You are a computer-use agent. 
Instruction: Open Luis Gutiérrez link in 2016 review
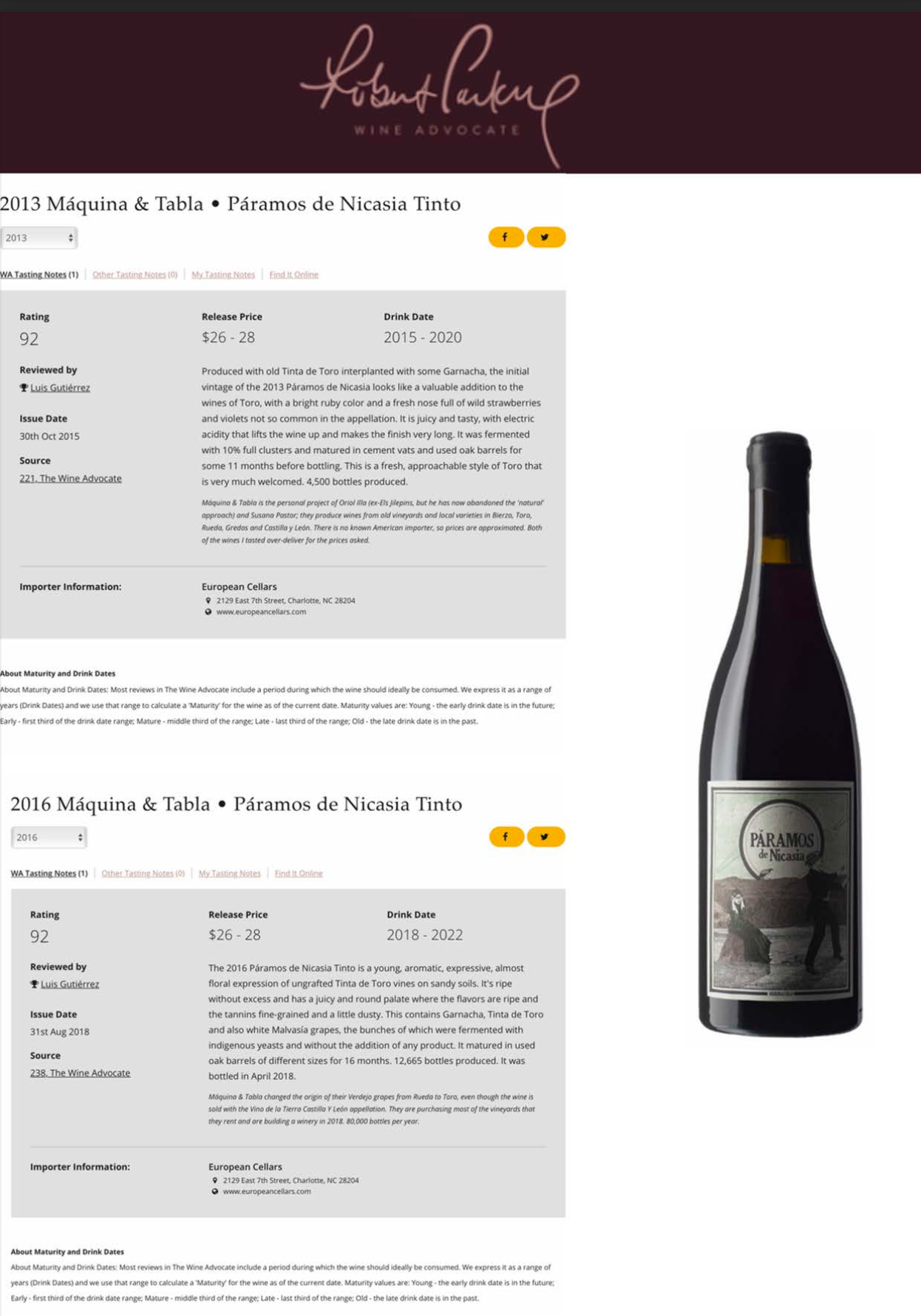69,984
